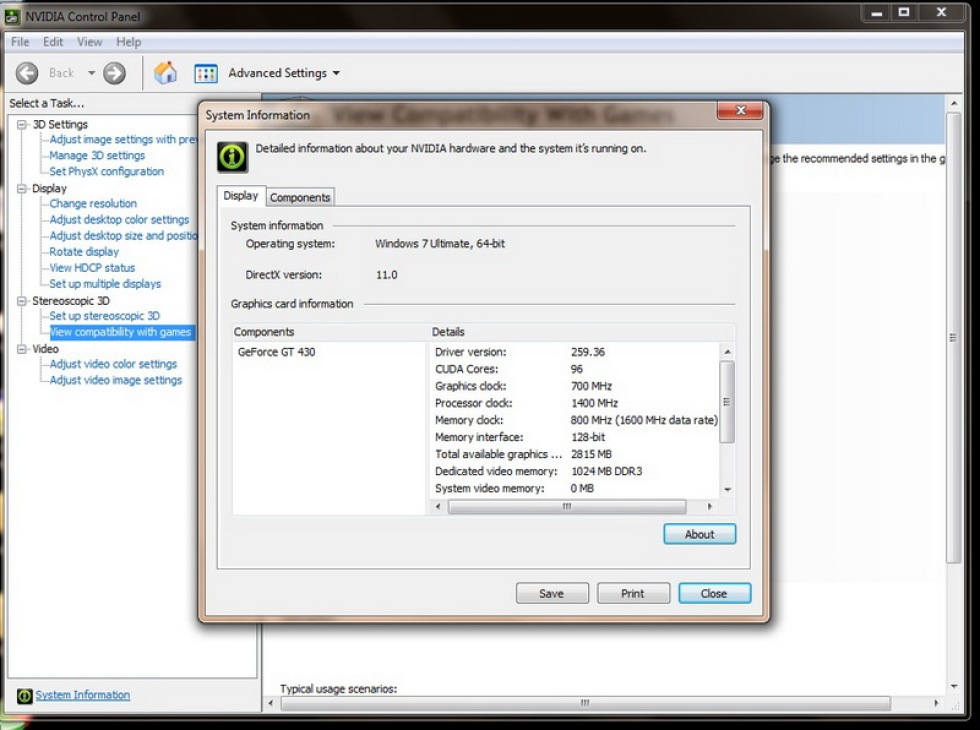Viewport: 980px width, 730px height.
Task: Click the Details list vertical scrollbar
Action: tap(727, 400)
